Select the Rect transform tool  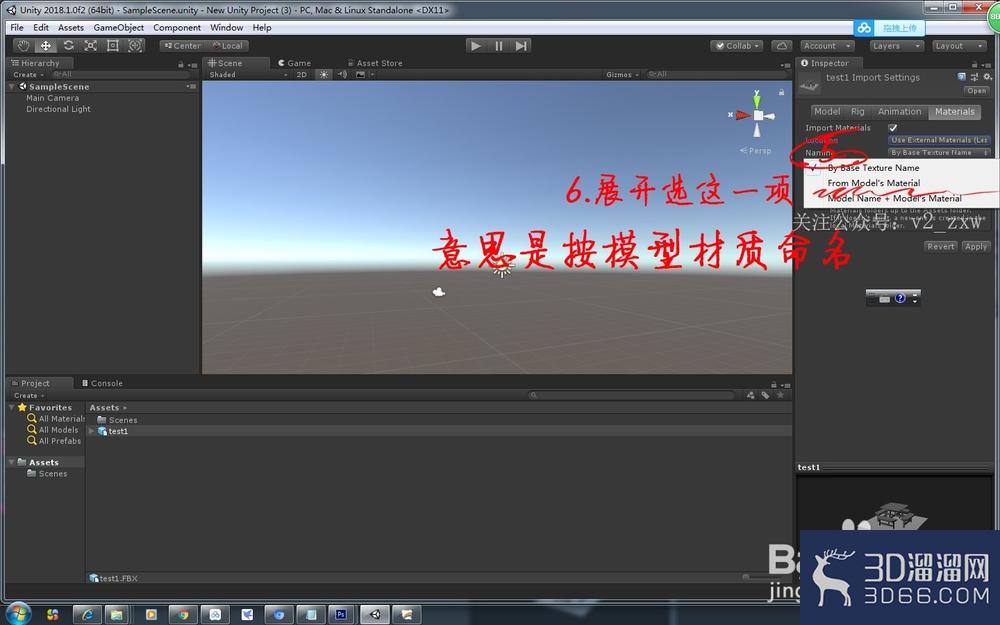pyautogui.click(x=113, y=46)
